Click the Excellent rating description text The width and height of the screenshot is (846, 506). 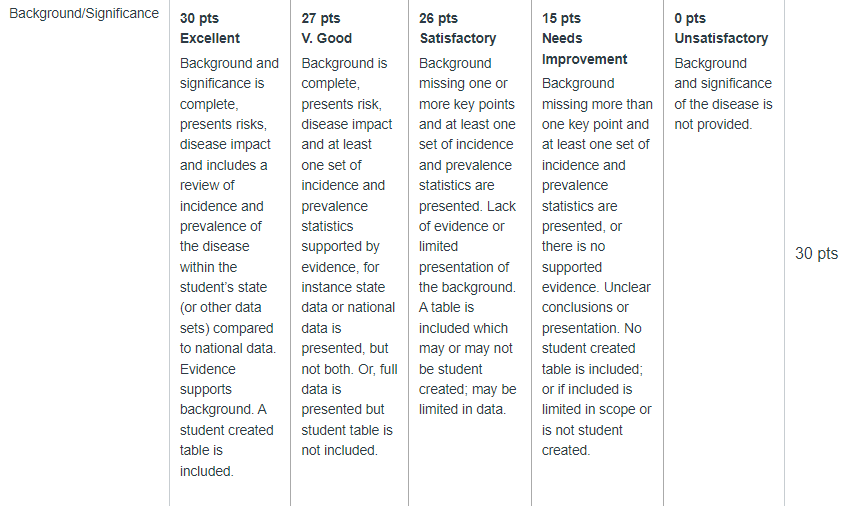click(x=229, y=267)
